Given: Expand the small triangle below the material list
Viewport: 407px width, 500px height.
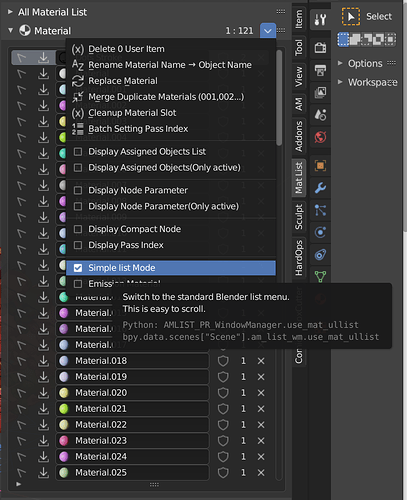Looking at the screenshot, I should pyautogui.click(x=18, y=484).
